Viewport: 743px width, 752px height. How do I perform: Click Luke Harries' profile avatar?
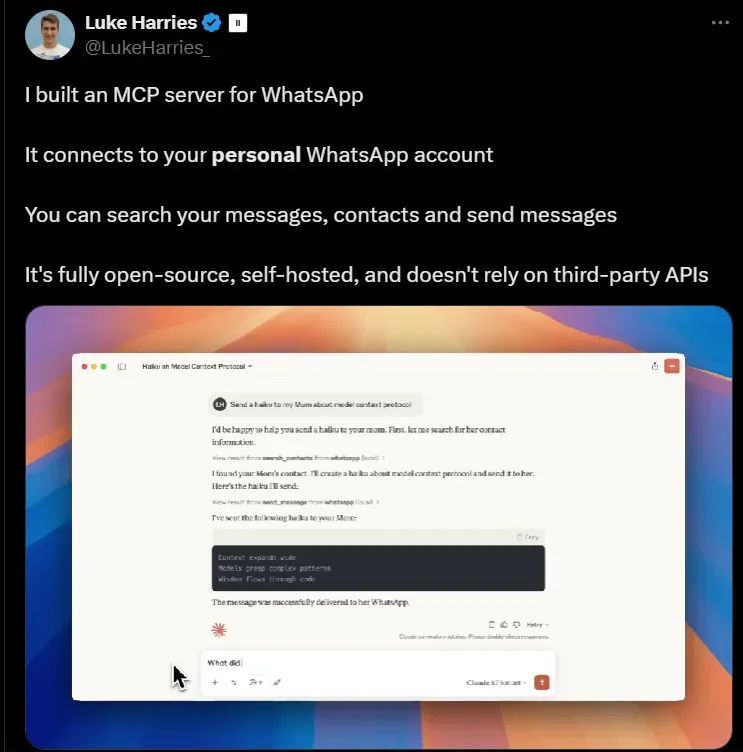click(50, 35)
